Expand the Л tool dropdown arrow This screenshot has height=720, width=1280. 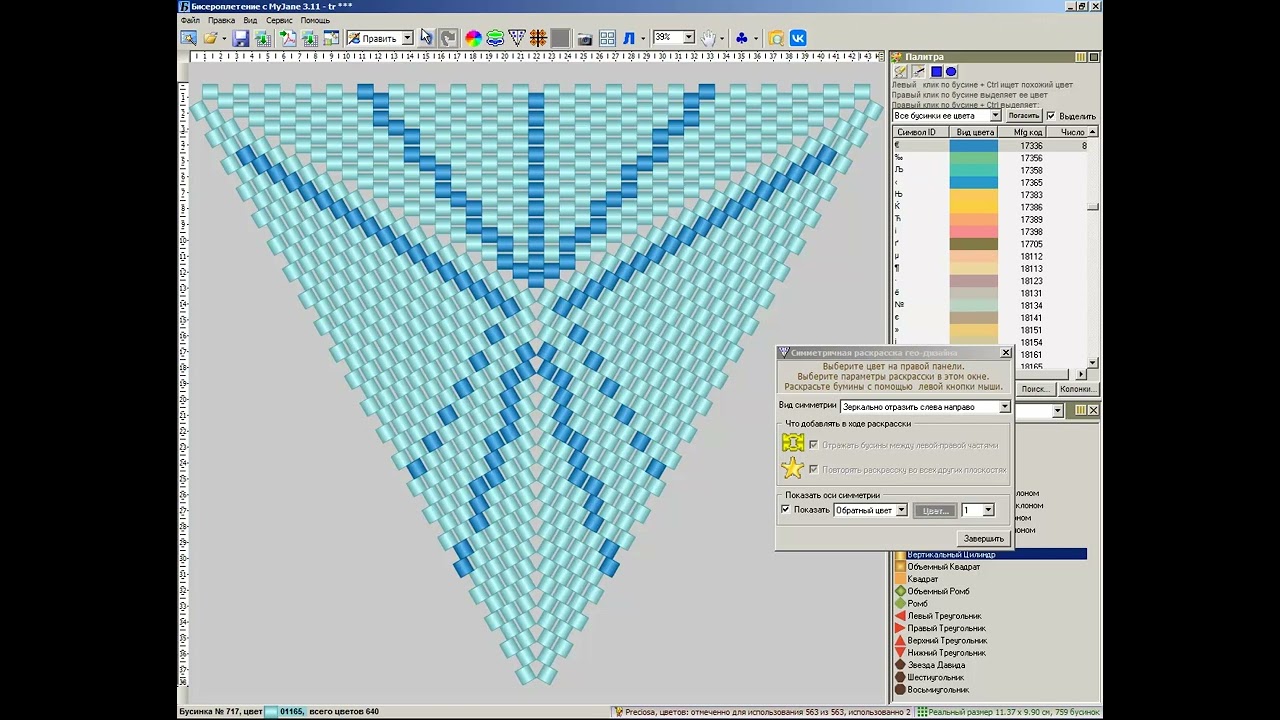coord(643,38)
